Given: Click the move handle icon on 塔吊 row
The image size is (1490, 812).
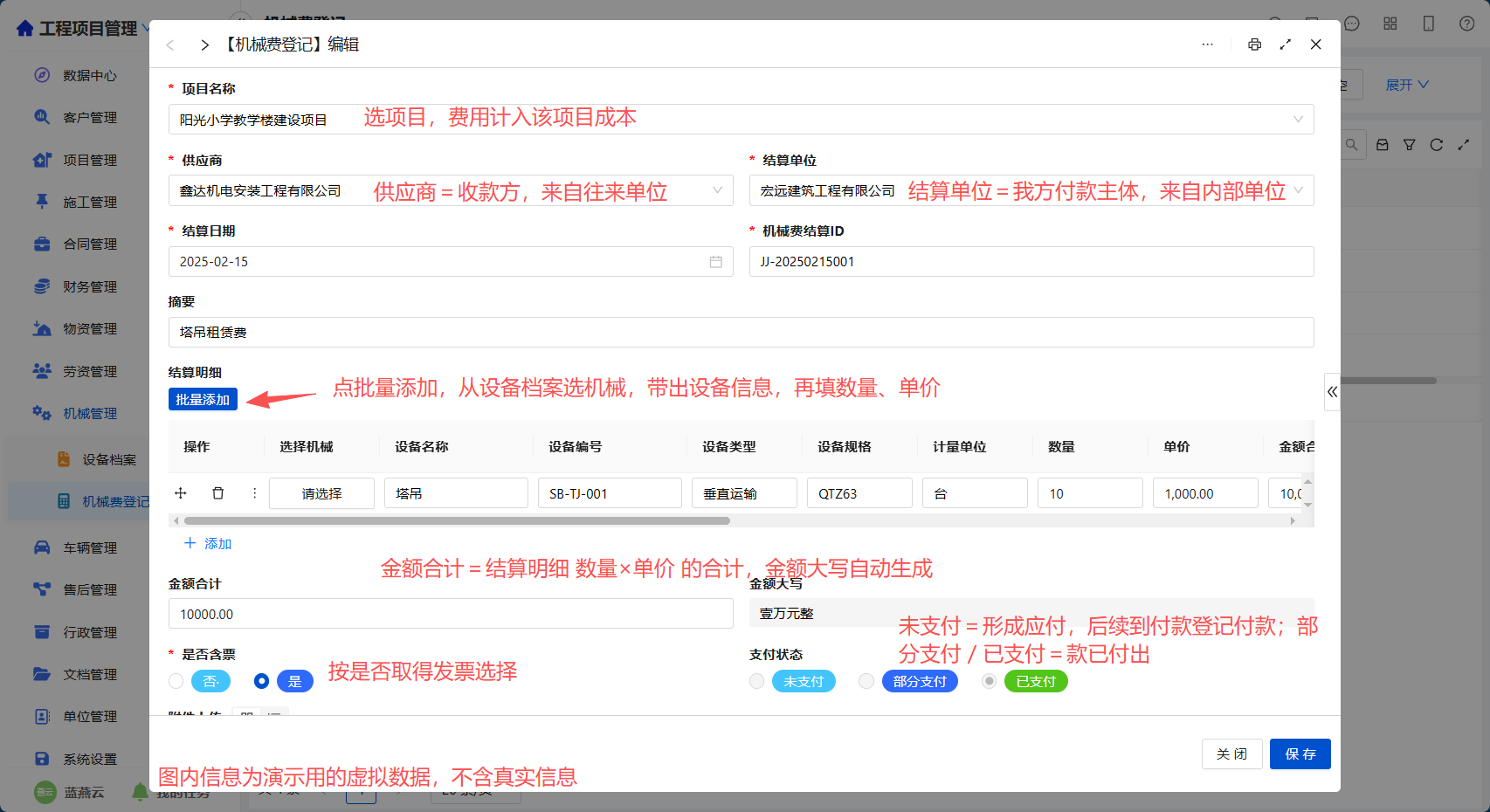Looking at the screenshot, I should click(x=181, y=493).
